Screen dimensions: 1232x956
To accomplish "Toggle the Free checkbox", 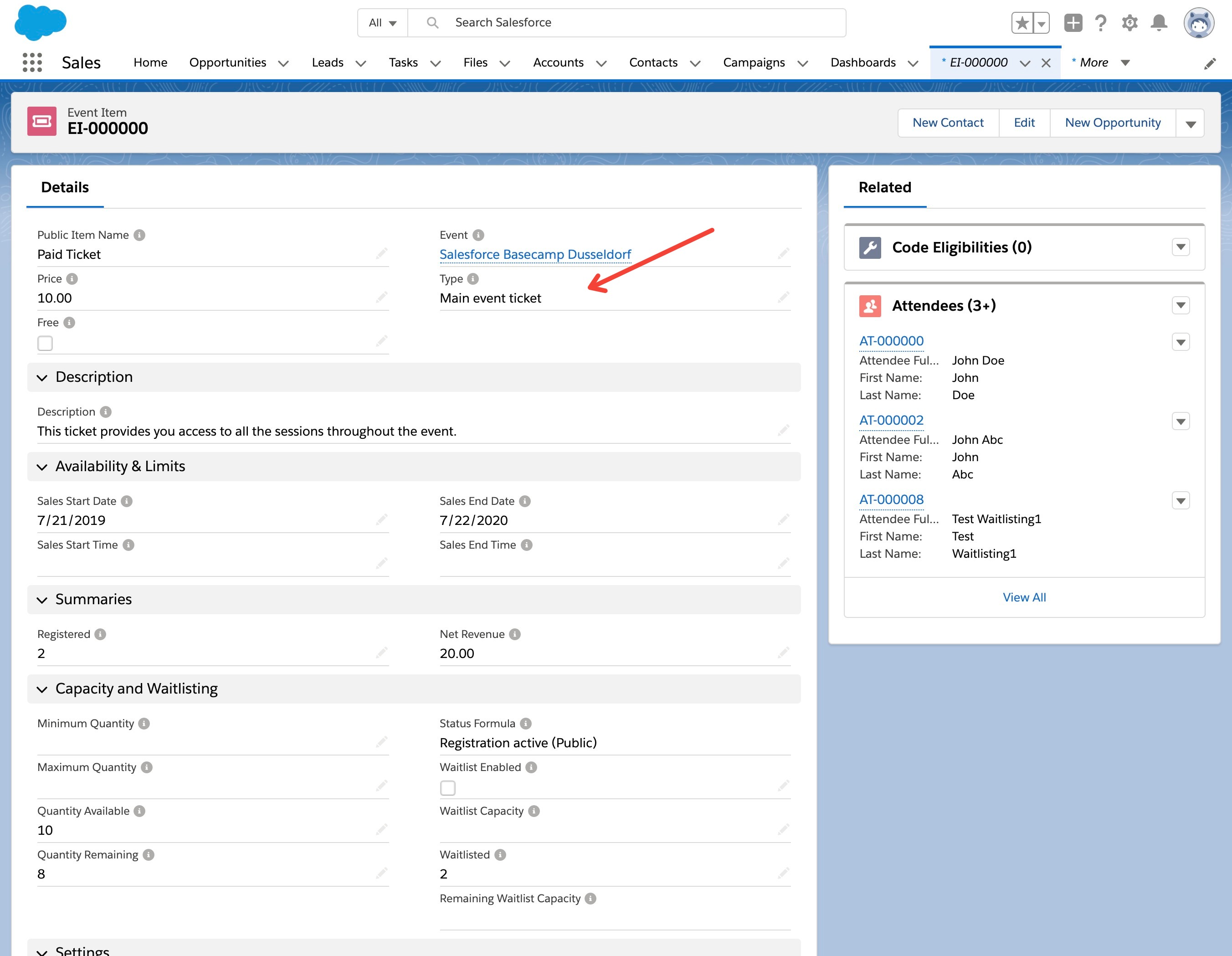I will [x=45, y=344].
